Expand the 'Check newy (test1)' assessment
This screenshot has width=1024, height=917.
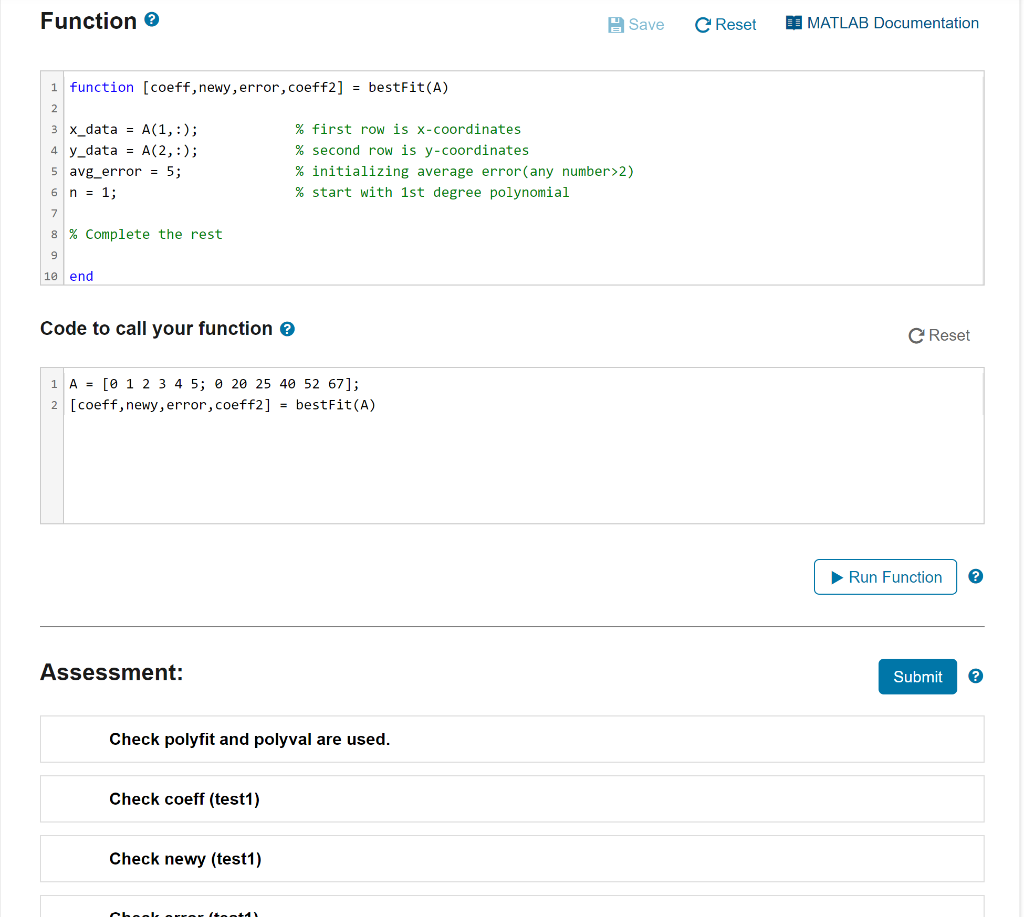pyautogui.click(x=185, y=858)
